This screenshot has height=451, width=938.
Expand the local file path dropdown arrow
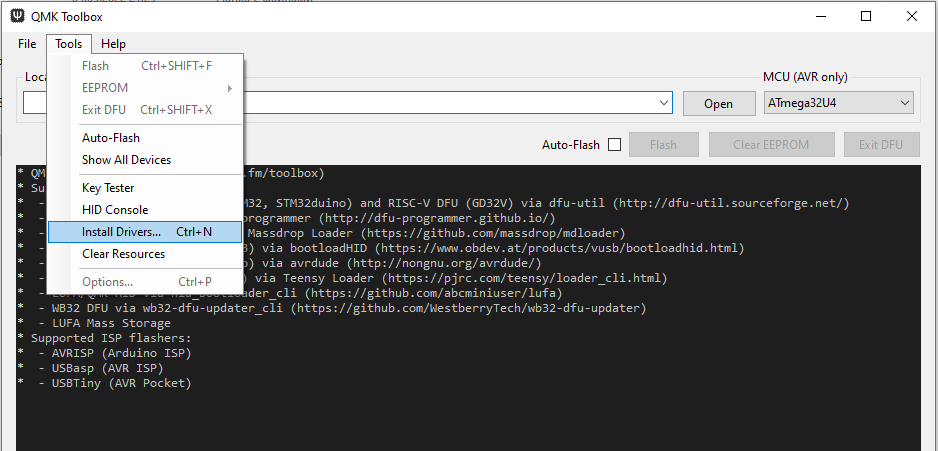point(664,103)
